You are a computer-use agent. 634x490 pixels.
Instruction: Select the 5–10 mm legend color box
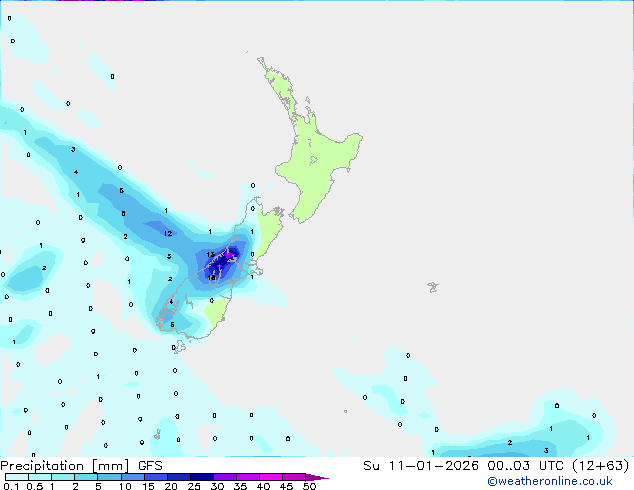pyautogui.click(x=109, y=477)
